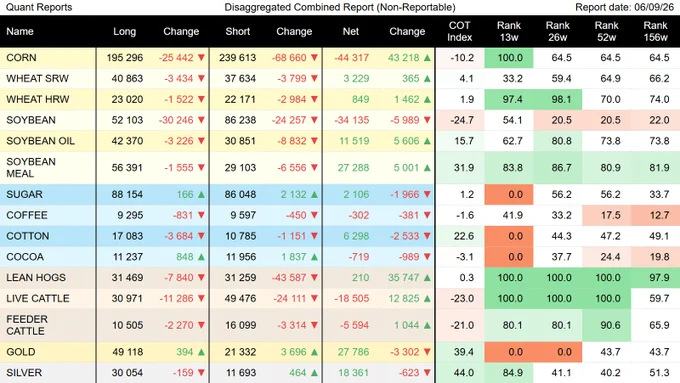Click LEAN HOGS Rank 156w cell 97.9
Viewport: 680px width, 383px height.
click(655, 278)
